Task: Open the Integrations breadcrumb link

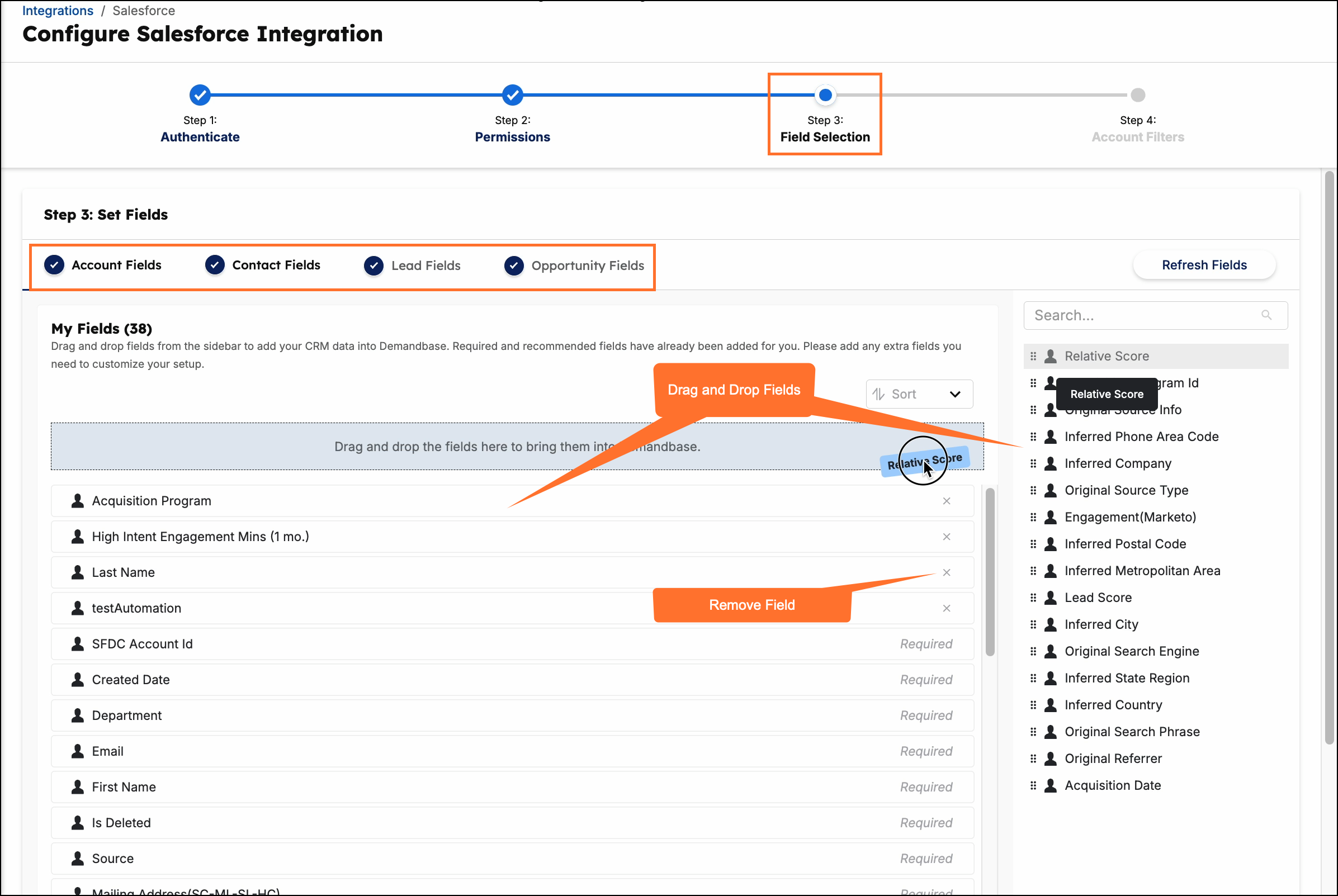Action: coord(58,11)
